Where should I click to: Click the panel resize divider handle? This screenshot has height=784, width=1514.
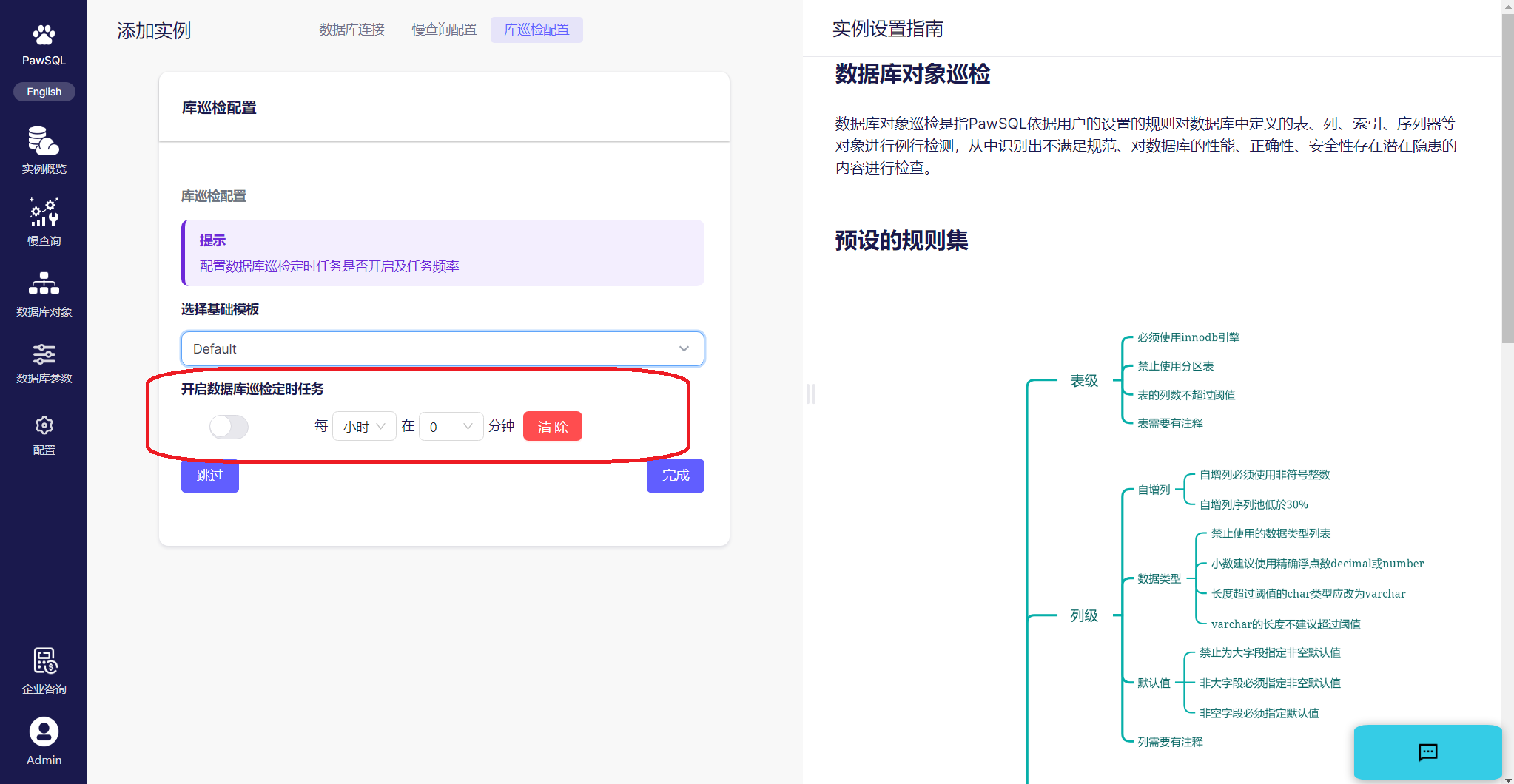(x=811, y=393)
